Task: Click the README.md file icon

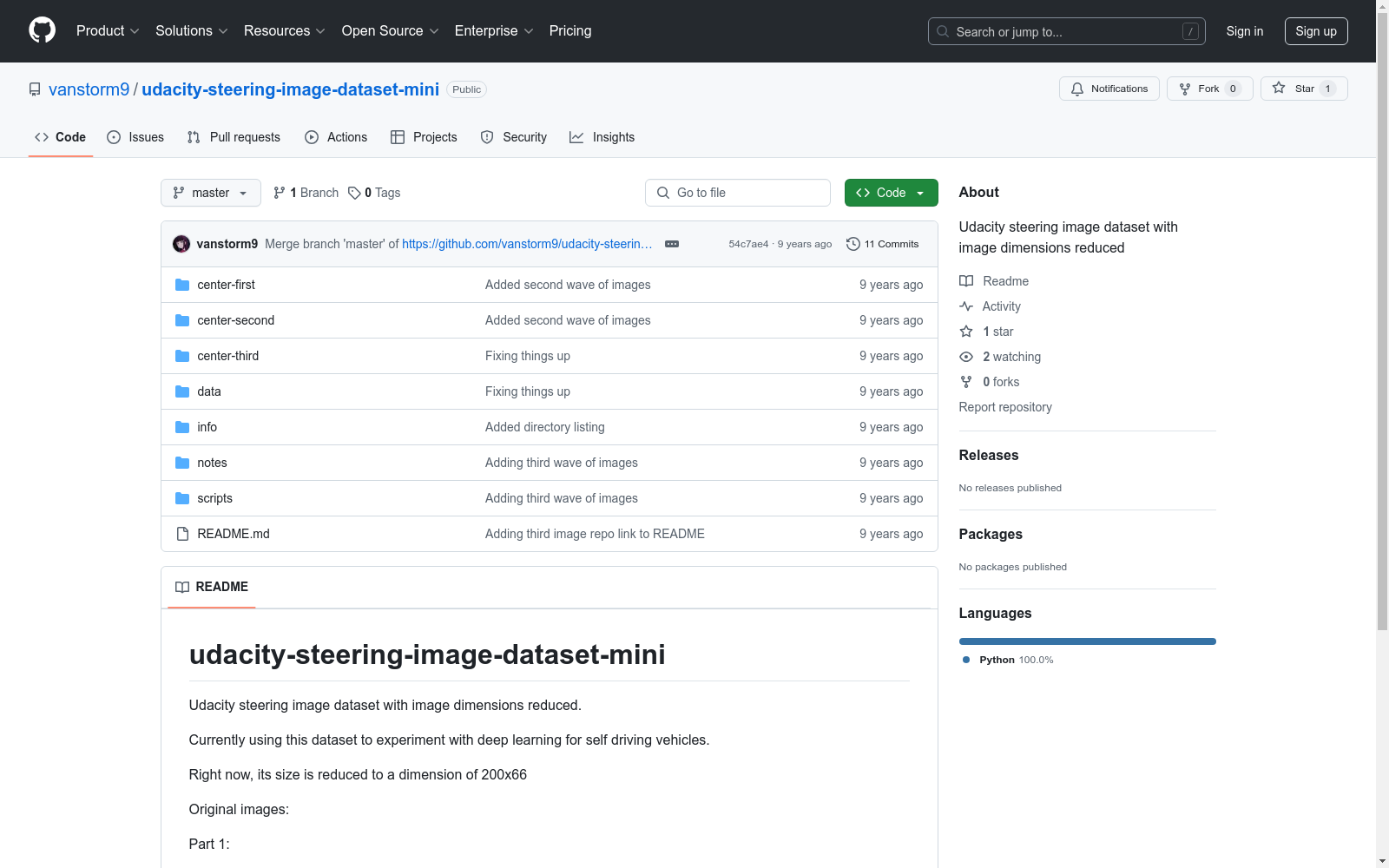Action: 182,534
